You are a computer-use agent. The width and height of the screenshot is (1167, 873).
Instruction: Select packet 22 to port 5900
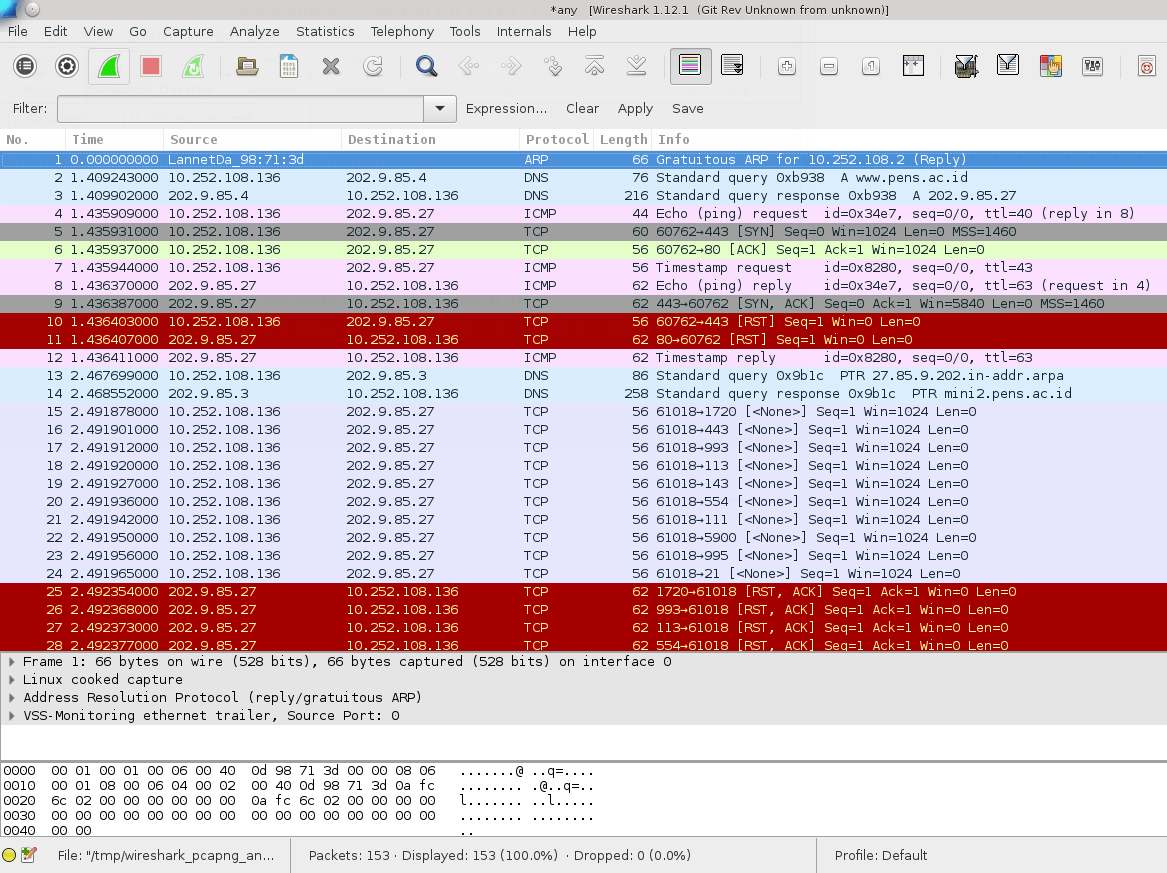[584, 537]
